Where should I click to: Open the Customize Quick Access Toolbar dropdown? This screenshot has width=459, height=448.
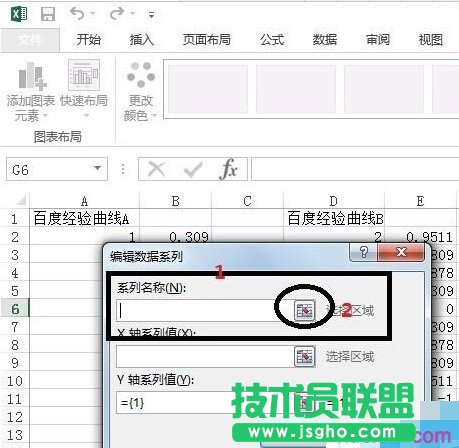tap(151, 15)
